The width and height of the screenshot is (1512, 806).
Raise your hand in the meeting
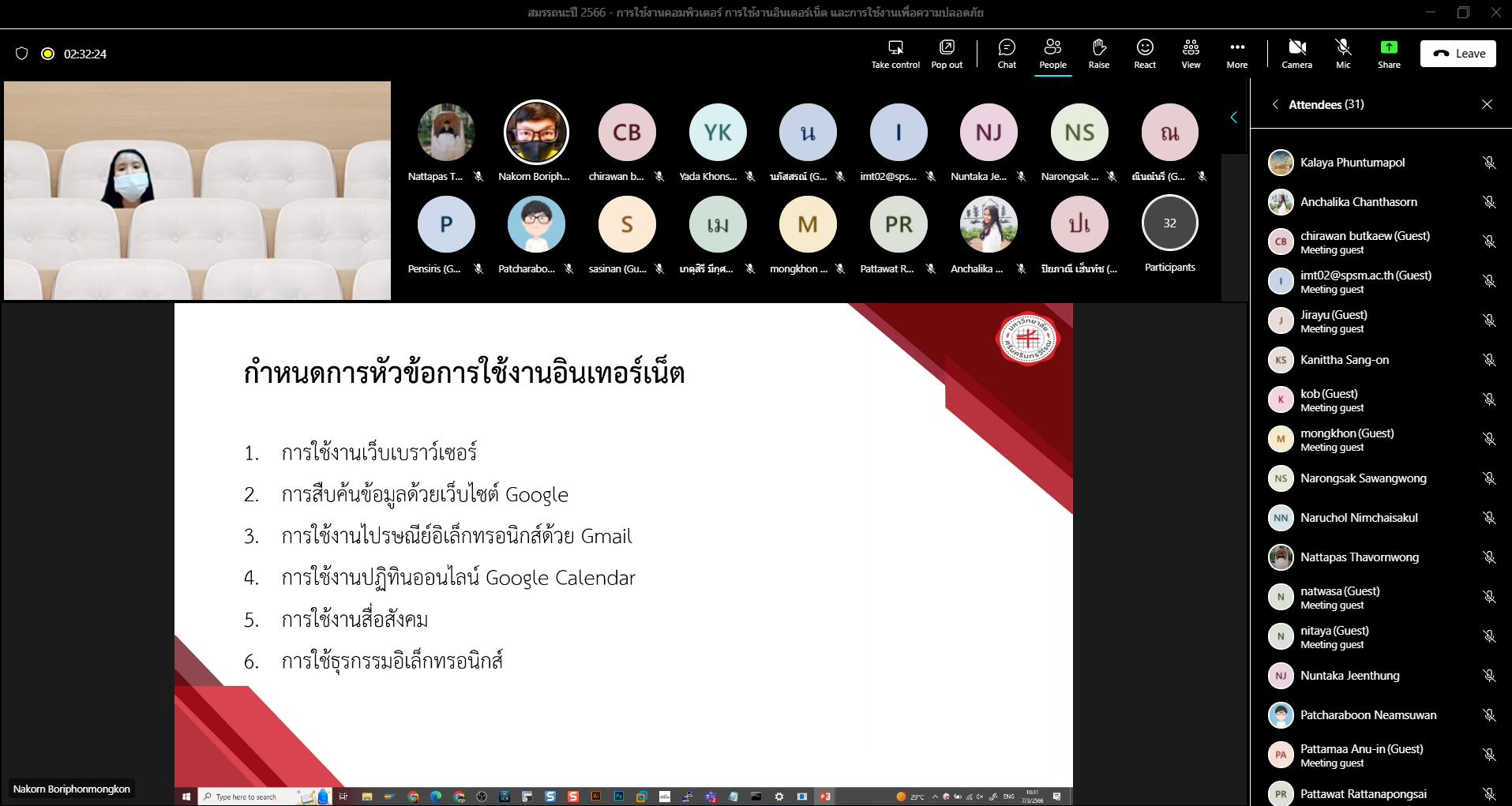(x=1098, y=53)
